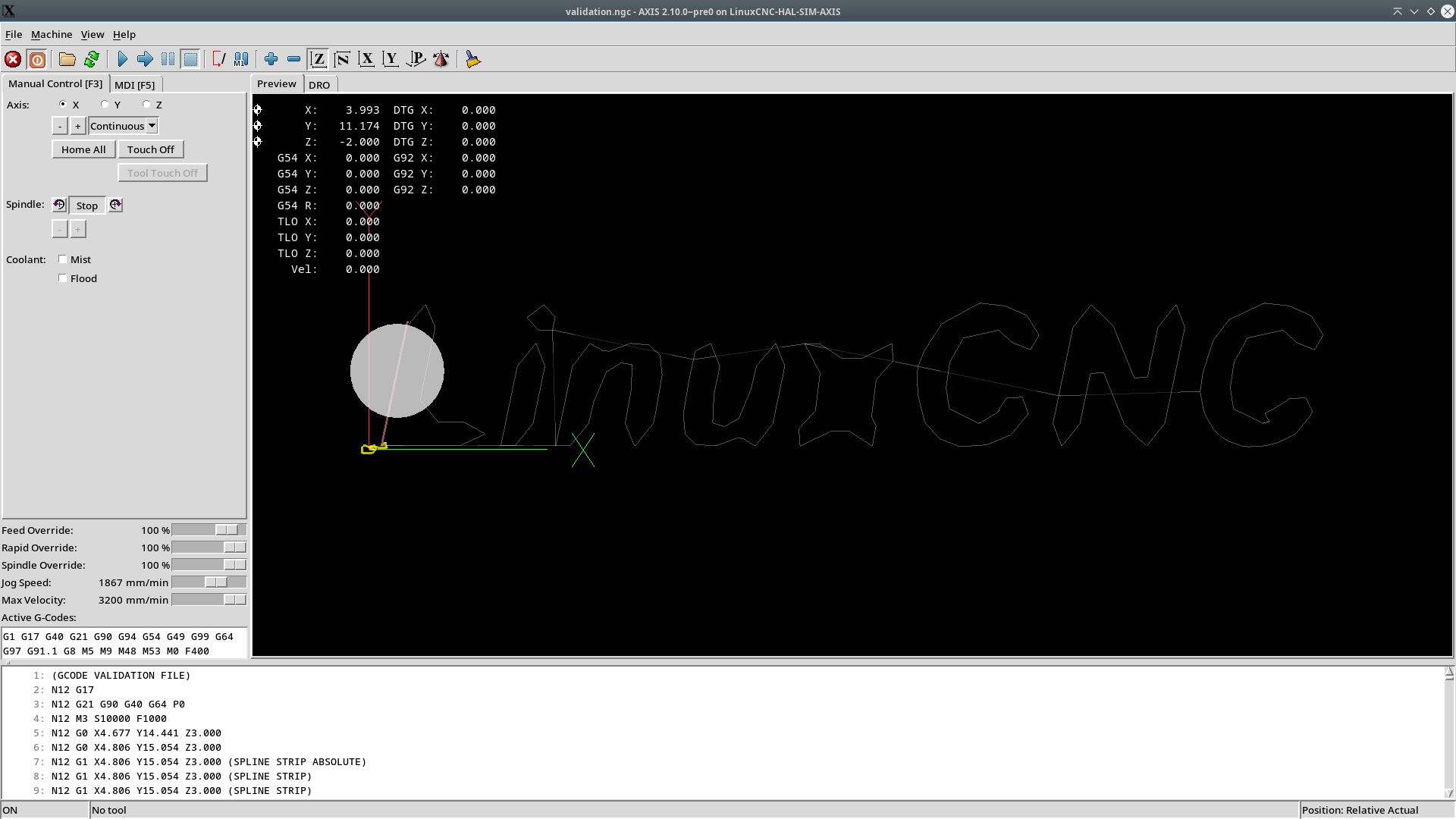Select G-code line 4 M3 S10000

[109, 718]
